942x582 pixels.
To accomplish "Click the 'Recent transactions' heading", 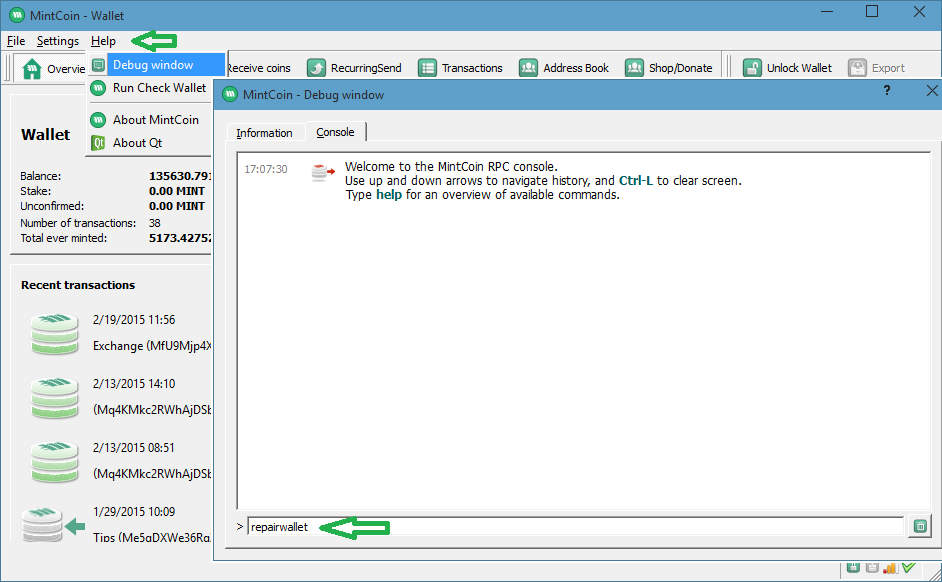I will point(78,285).
